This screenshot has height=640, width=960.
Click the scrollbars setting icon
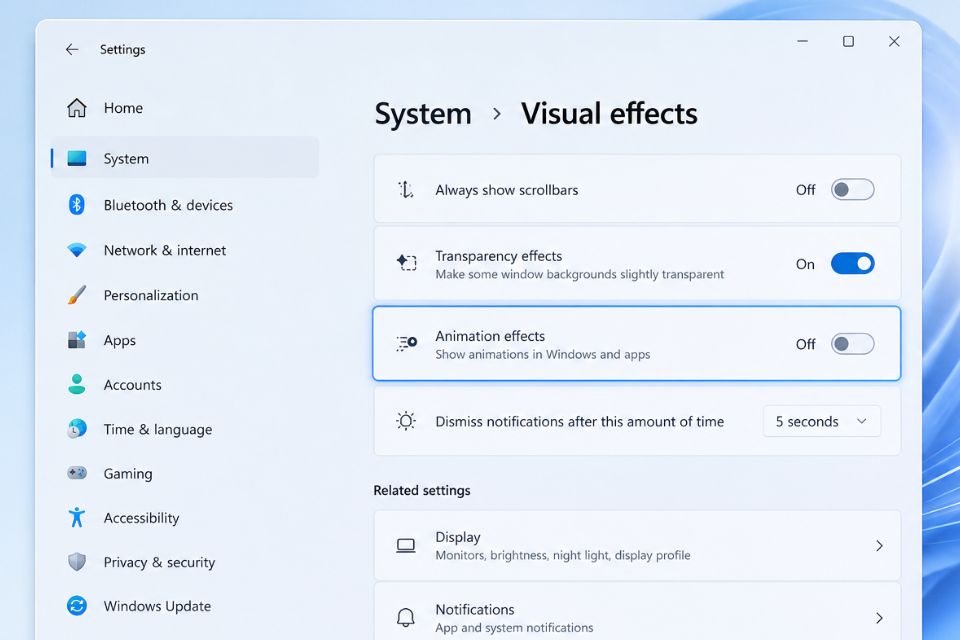[x=406, y=189]
